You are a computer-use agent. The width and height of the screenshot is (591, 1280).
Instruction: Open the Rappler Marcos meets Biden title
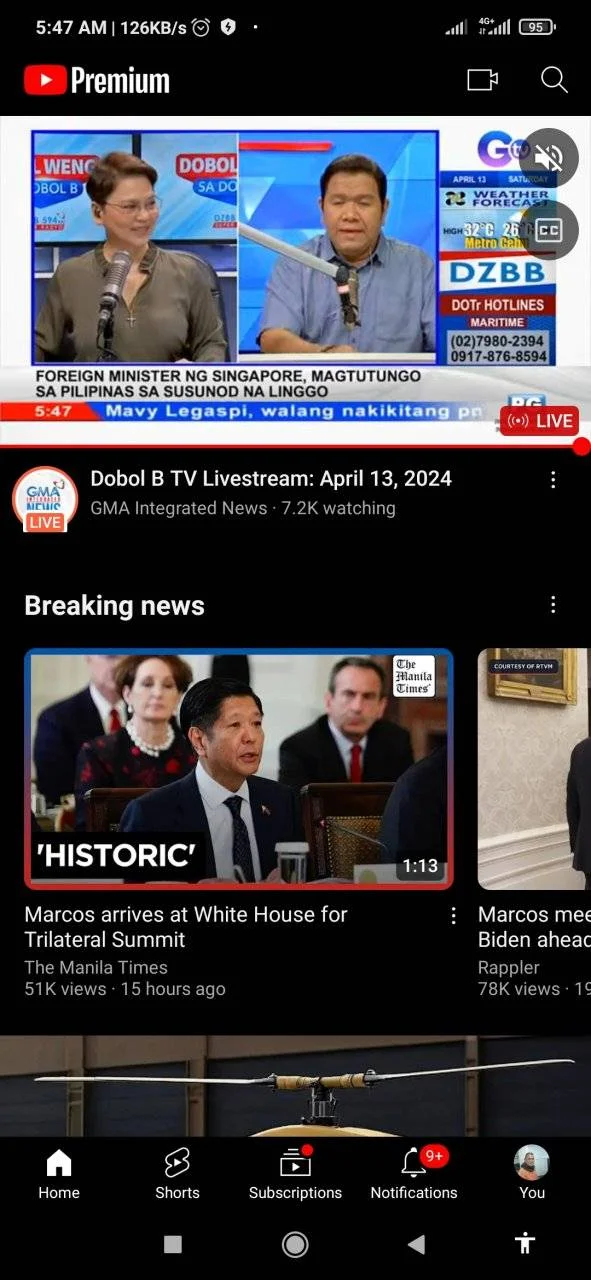534,927
